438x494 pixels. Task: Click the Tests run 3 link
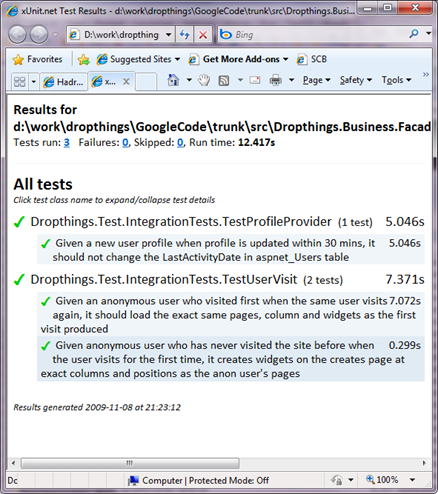(x=67, y=143)
